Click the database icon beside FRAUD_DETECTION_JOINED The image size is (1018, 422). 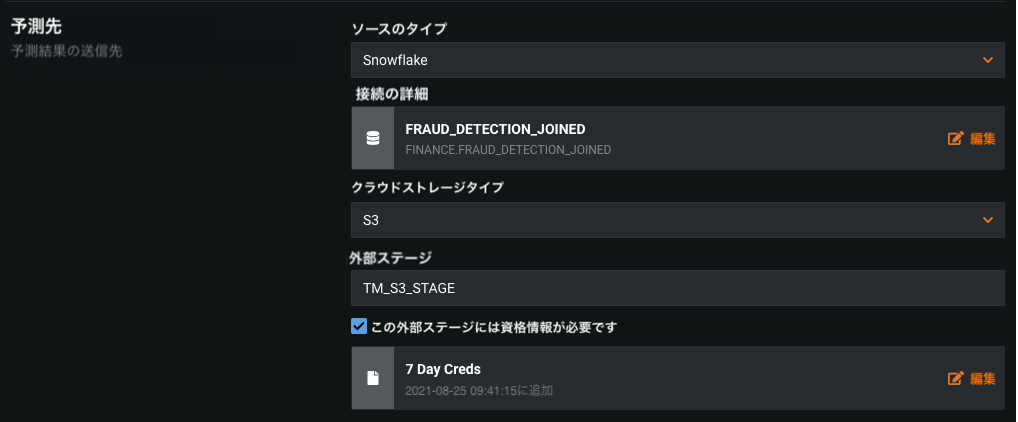[373, 139]
